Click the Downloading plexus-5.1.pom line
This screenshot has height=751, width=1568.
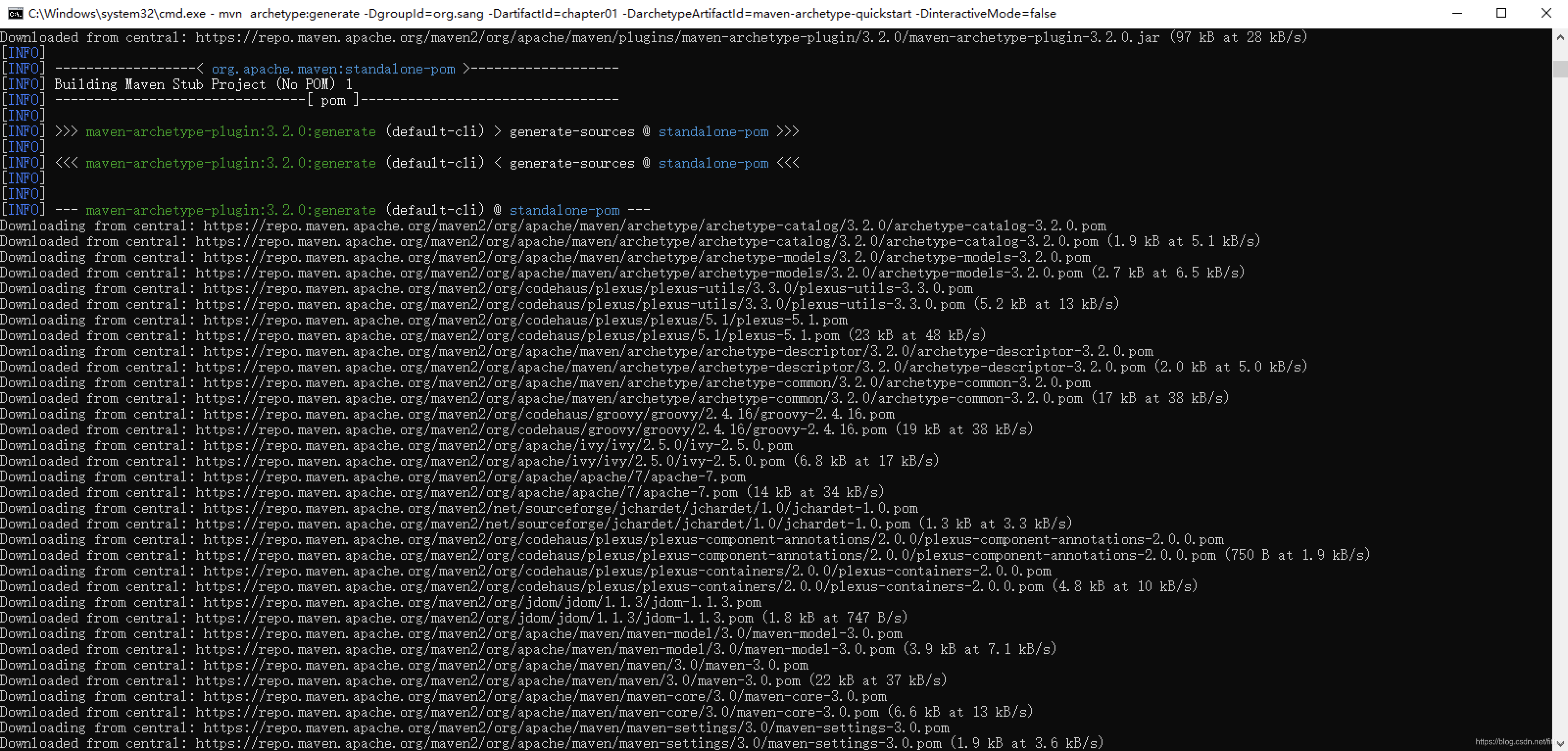coord(424,320)
